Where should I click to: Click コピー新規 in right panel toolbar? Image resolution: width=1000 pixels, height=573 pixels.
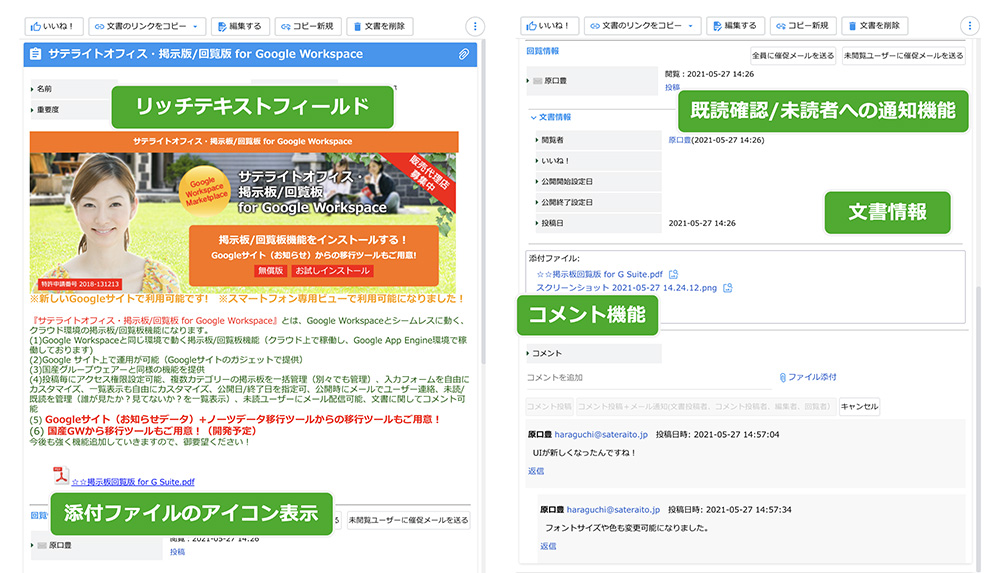(803, 26)
